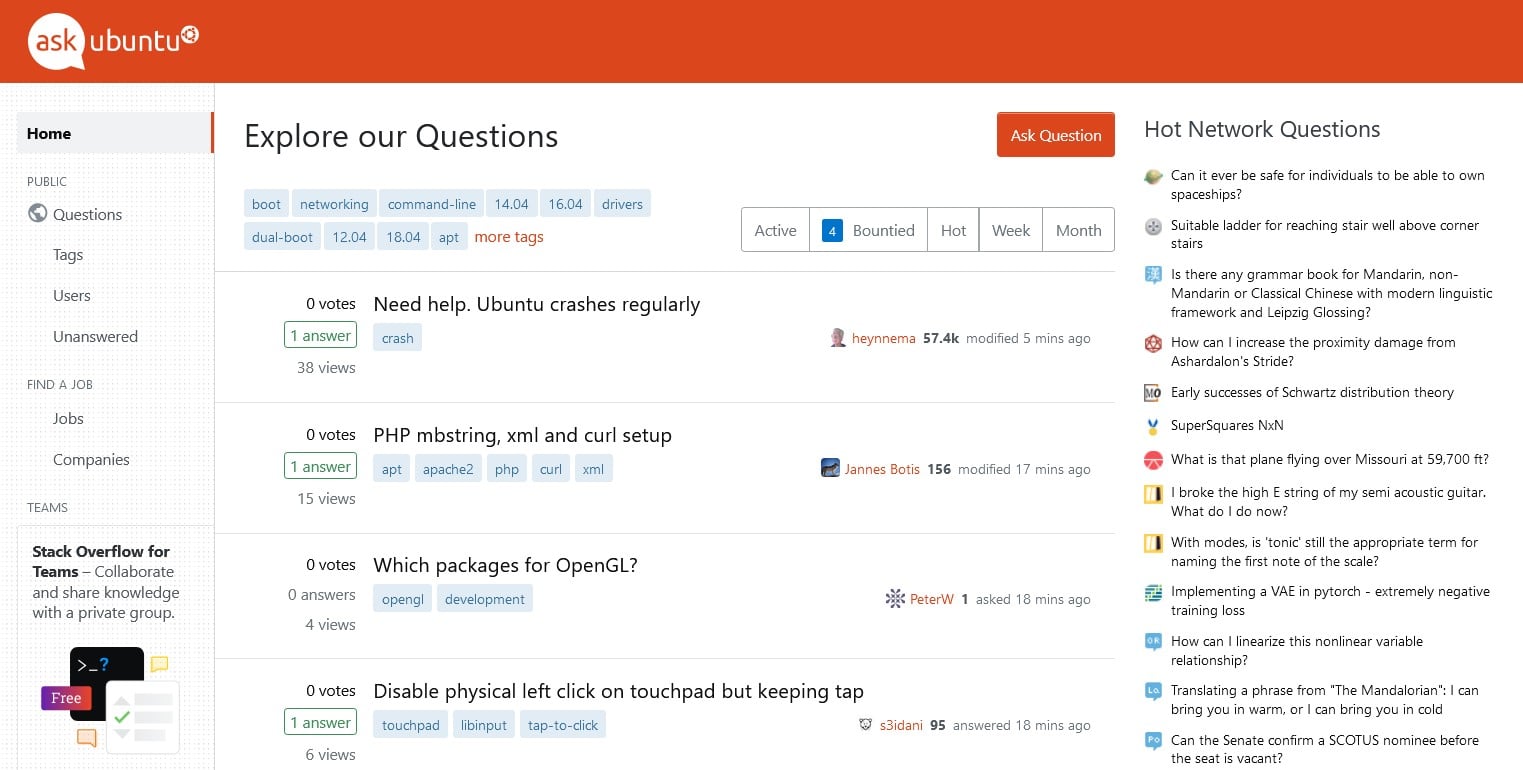This screenshot has height=770, width=1523.
Task: Click the globe icon beside Questions
Action: point(38,213)
